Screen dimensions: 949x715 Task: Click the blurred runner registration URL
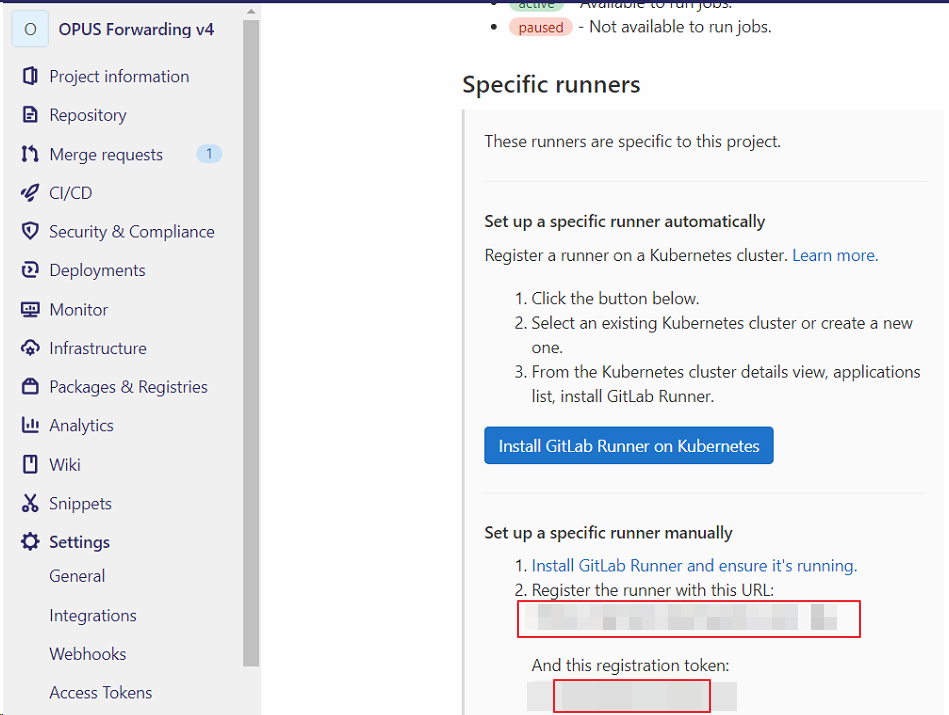689,619
